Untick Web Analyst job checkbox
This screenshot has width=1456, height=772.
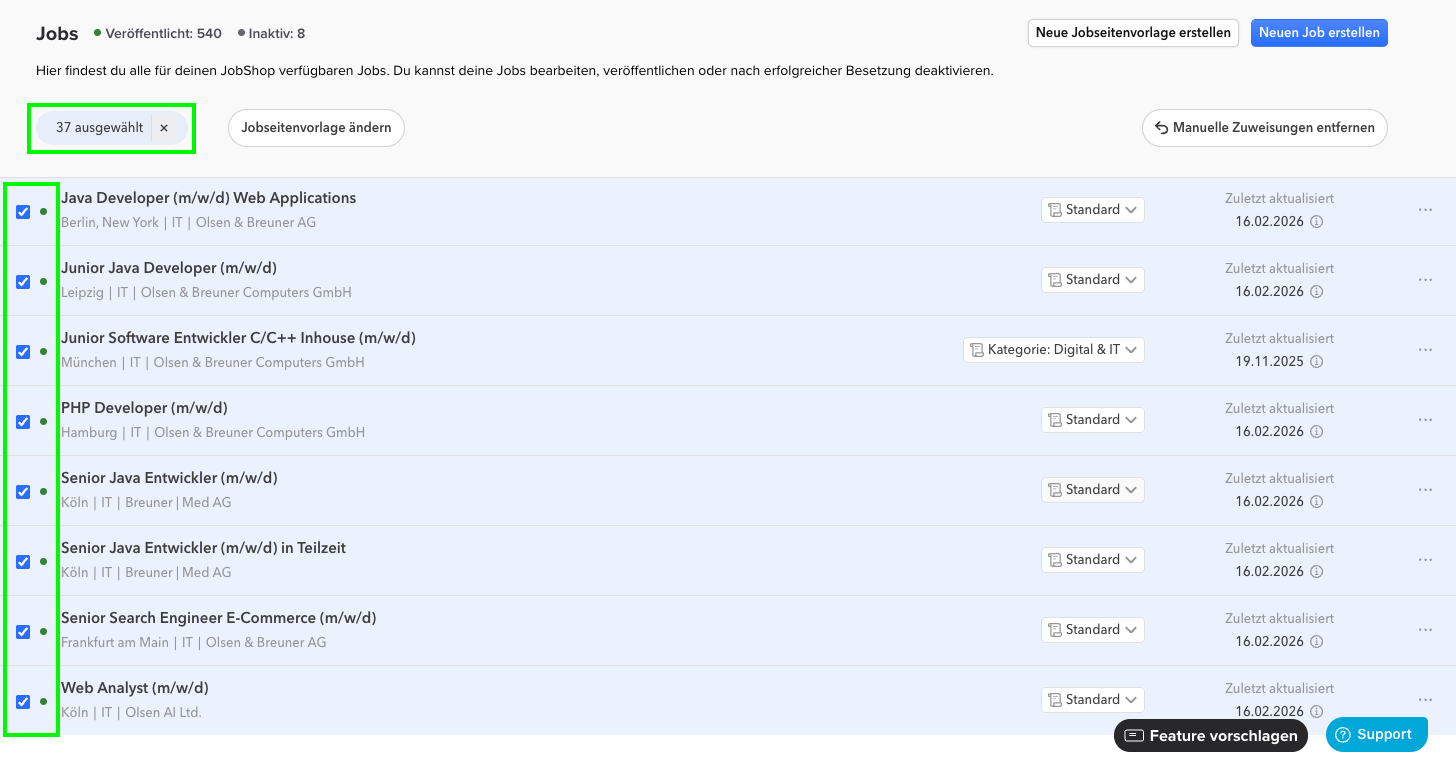click(x=23, y=702)
